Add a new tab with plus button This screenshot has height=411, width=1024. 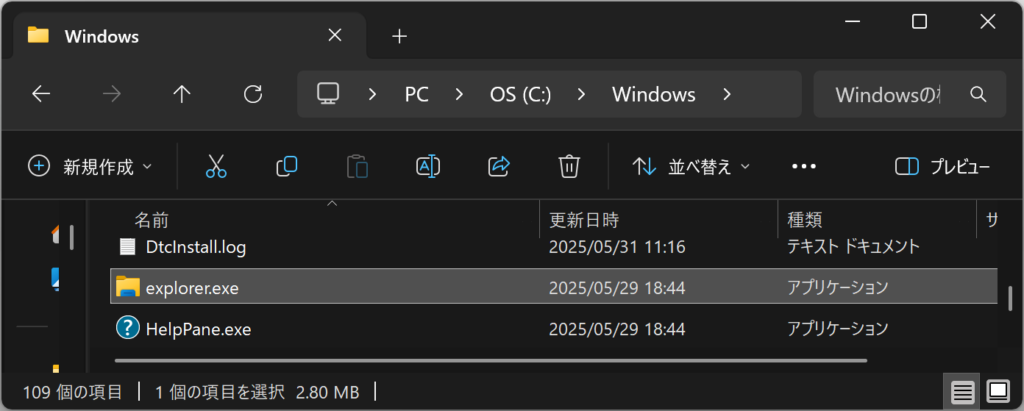pyautogui.click(x=399, y=36)
